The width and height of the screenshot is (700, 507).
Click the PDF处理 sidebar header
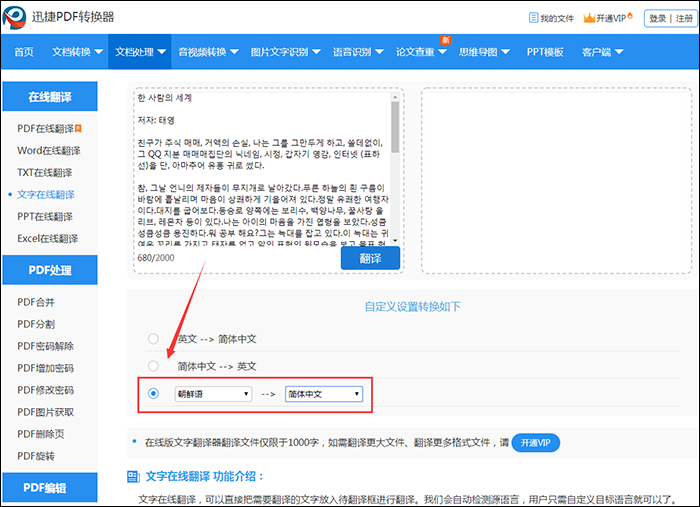pyautogui.click(x=50, y=270)
